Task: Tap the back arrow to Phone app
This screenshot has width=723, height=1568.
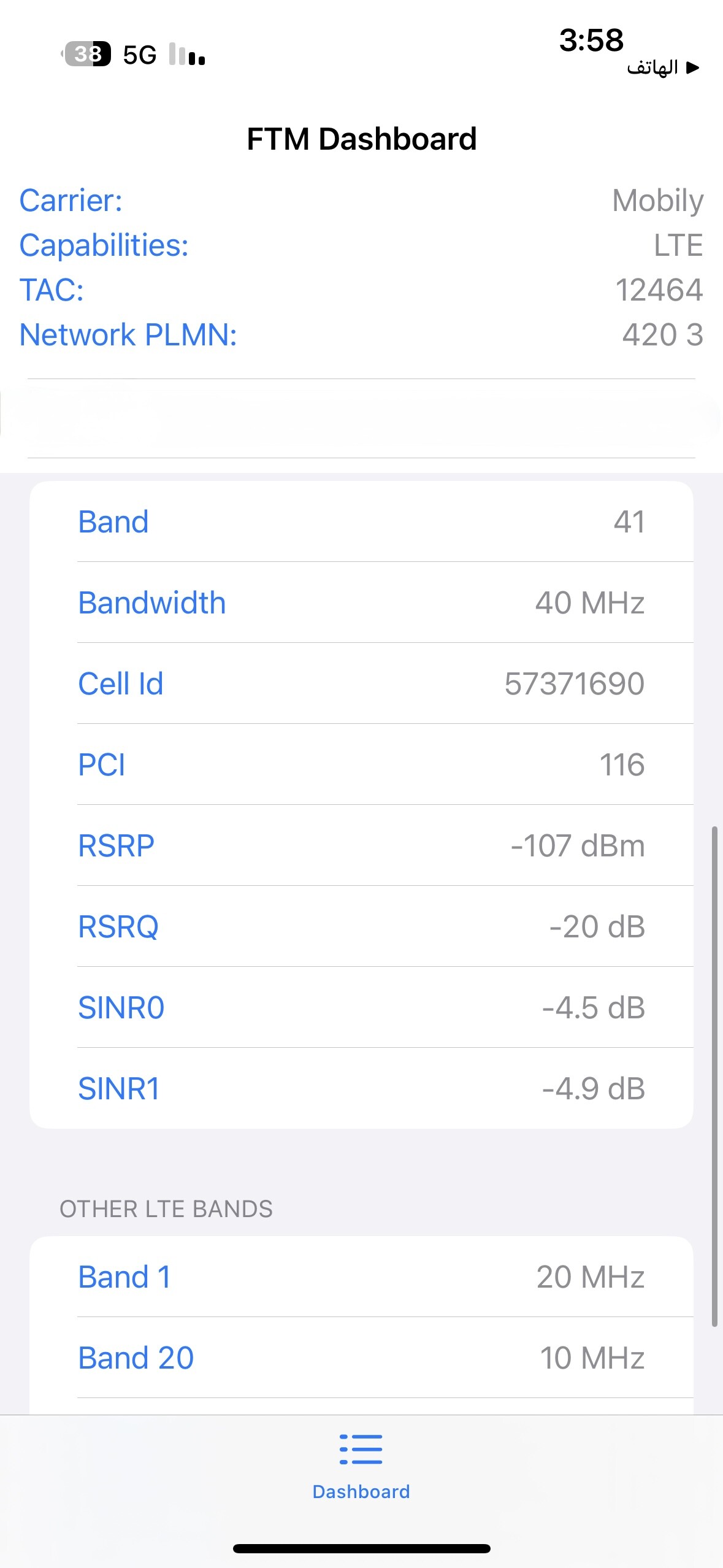Action: coord(663,67)
